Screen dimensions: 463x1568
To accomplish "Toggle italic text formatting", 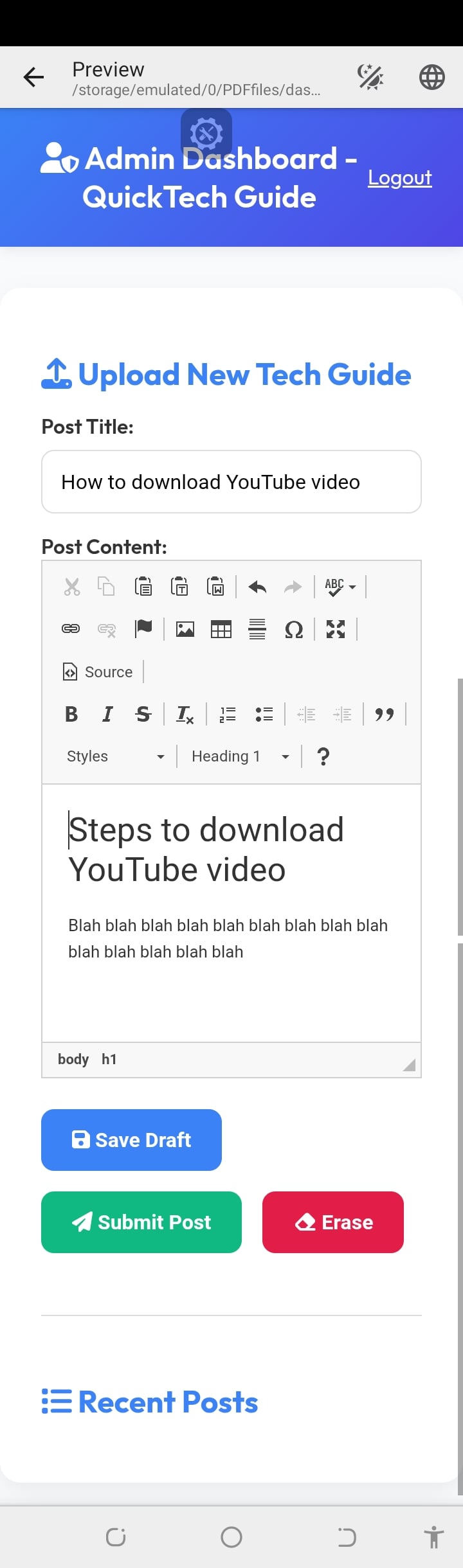I will pos(107,714).
